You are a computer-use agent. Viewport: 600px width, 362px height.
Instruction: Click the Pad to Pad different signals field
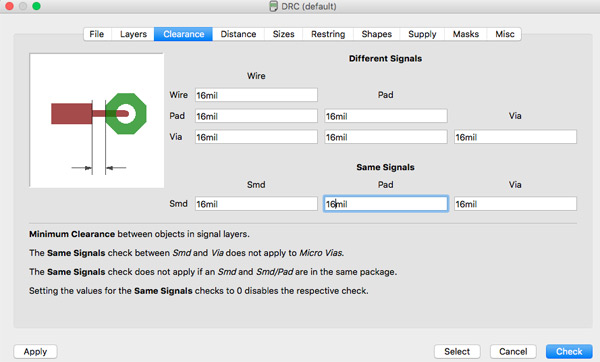click(x=386, y=116)
